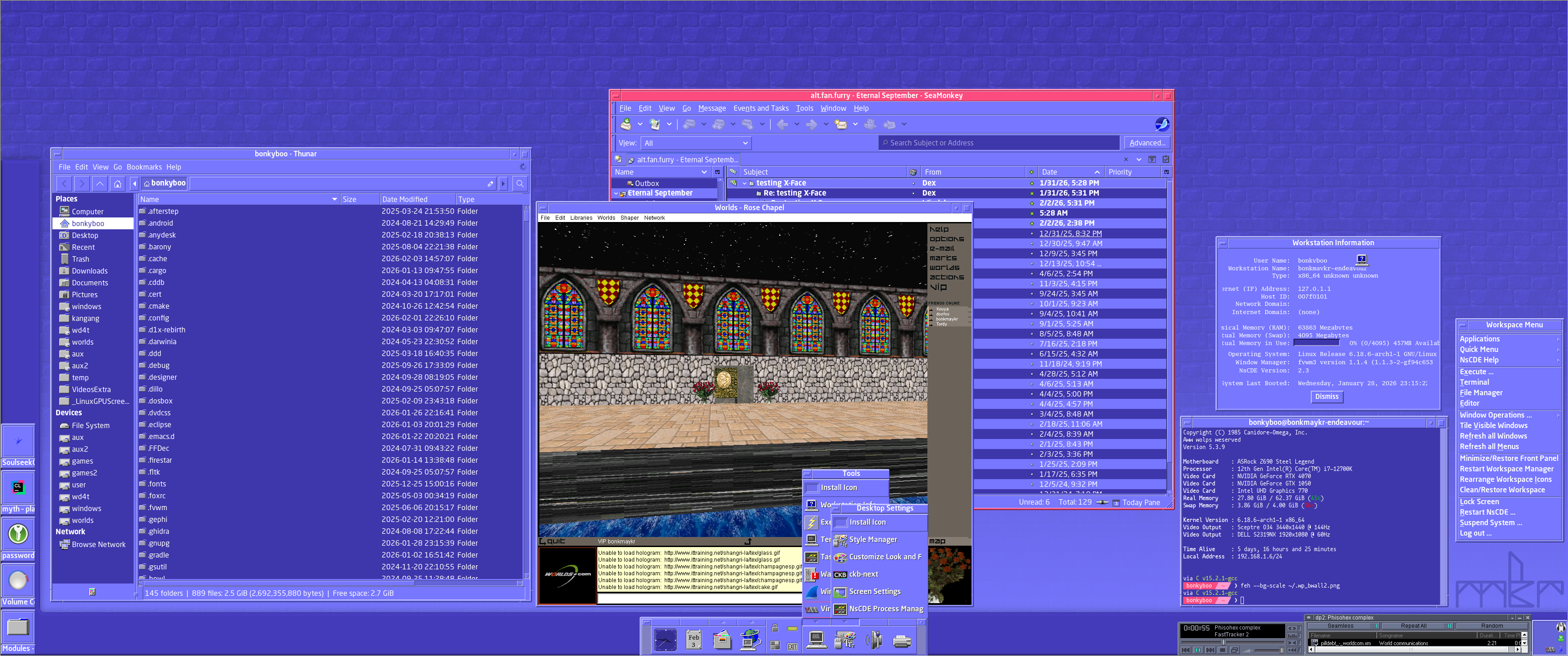Collapse the testing X-Face thread

coord(745,183)
